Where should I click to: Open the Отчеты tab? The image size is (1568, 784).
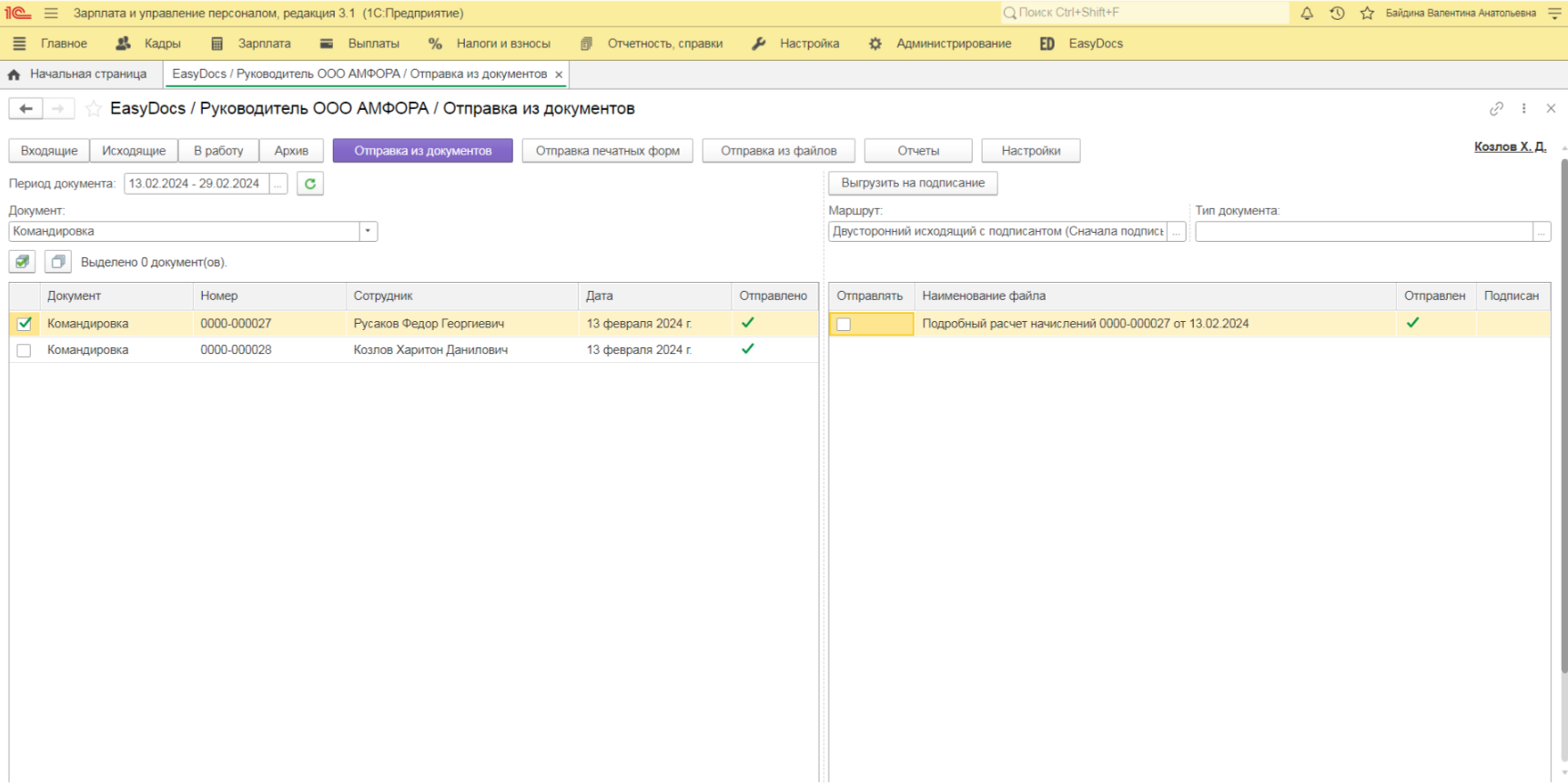(918, 151)
